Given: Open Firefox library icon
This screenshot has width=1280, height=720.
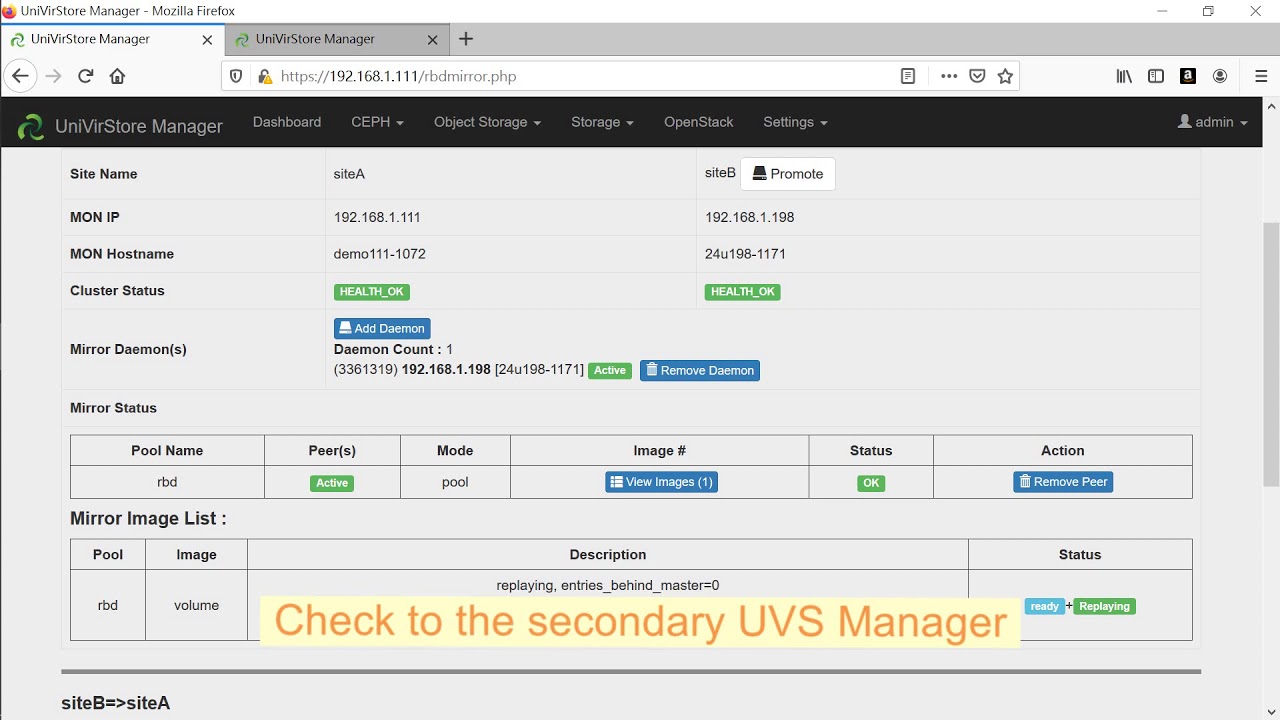Looking at the screenshot, I should [x=1125, y=76].
